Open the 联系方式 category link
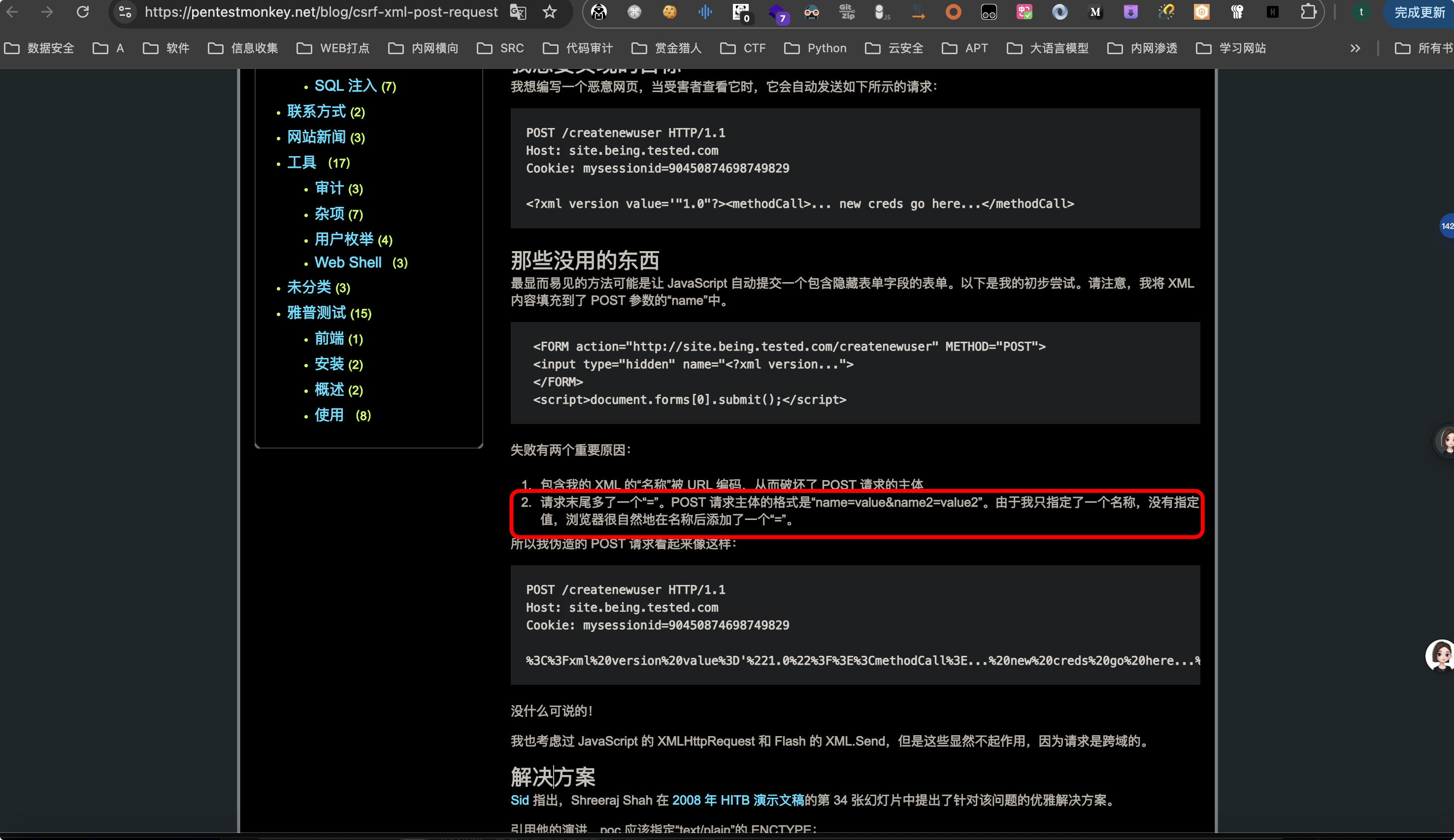Image resolution: width=1454 pixels, height=840 pixels. [316, 111]
